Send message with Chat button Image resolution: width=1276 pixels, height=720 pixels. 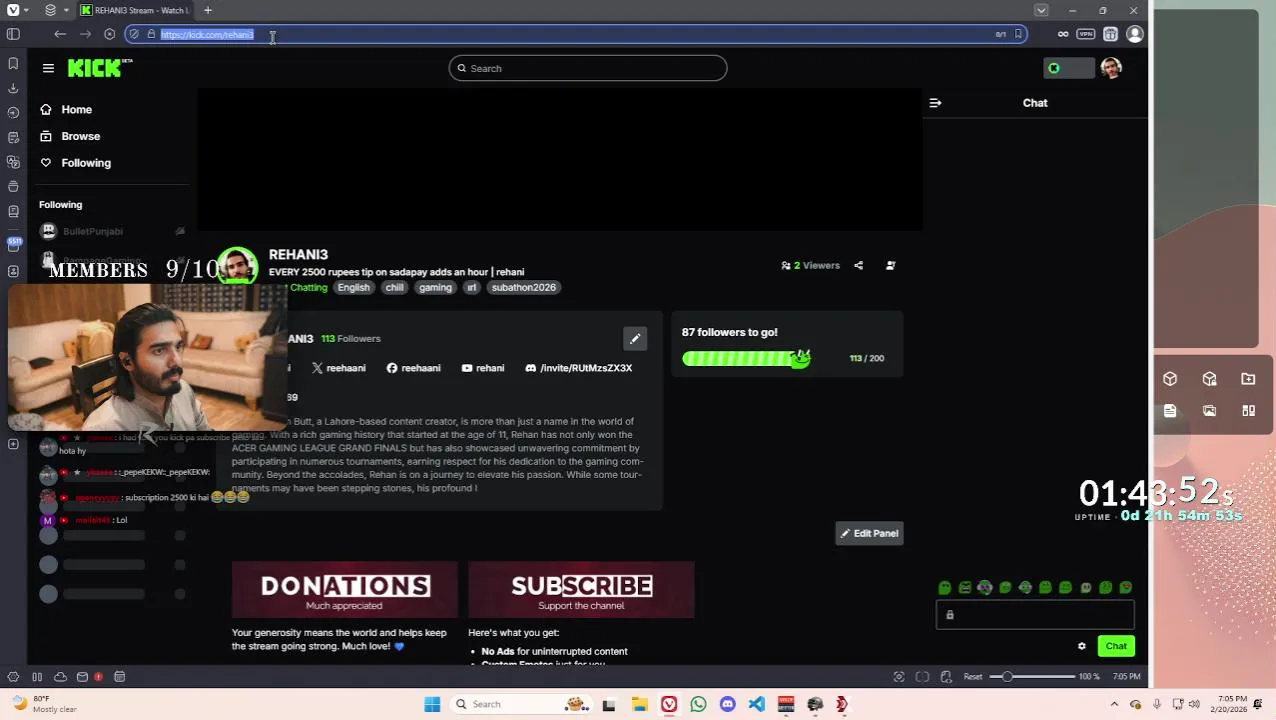coord(1116,646)
